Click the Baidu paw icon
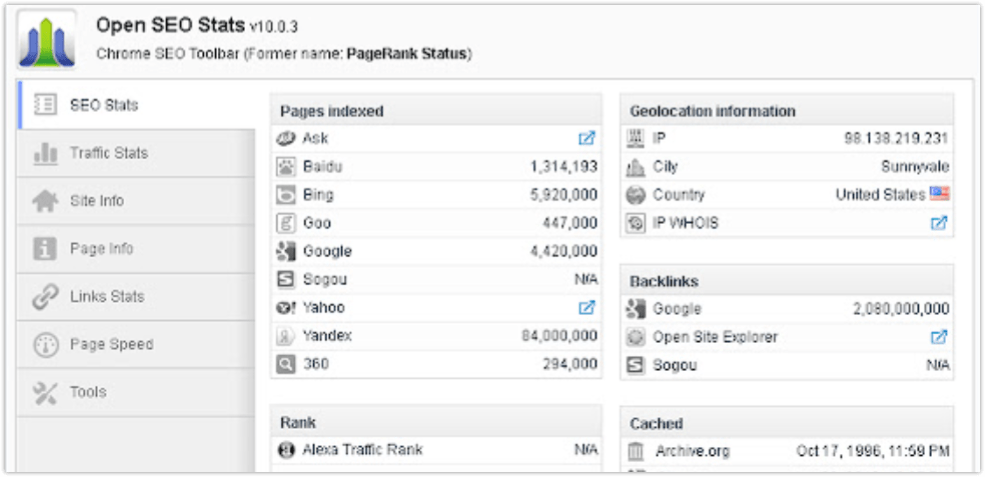 point(286,167)
